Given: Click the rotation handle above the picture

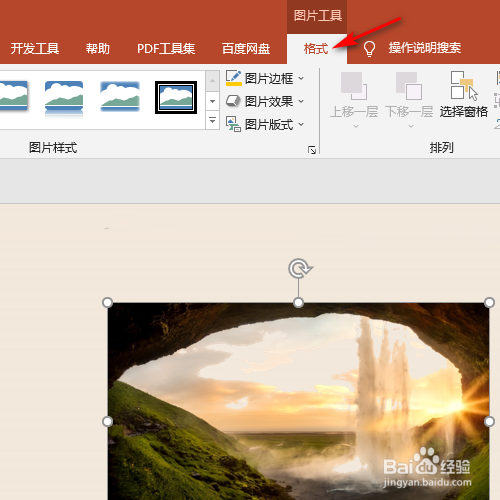Looking at the screenshot, I should (x=300, y=268).
